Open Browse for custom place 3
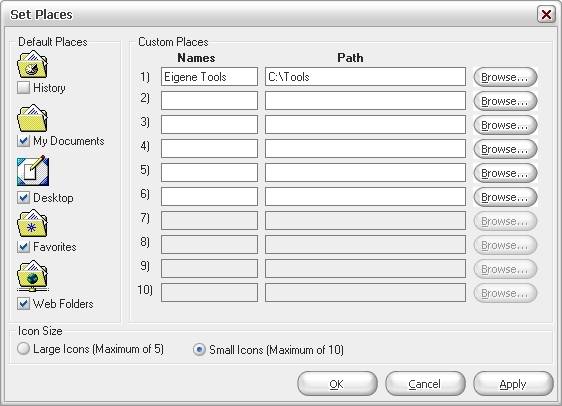The height and width of the screenshot is (406, 562). [x=505, y=125]
